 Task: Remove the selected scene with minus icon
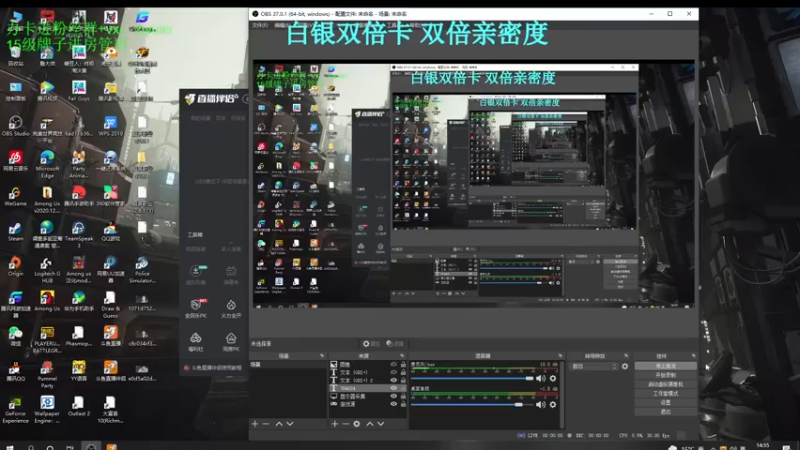click(266, 424)
